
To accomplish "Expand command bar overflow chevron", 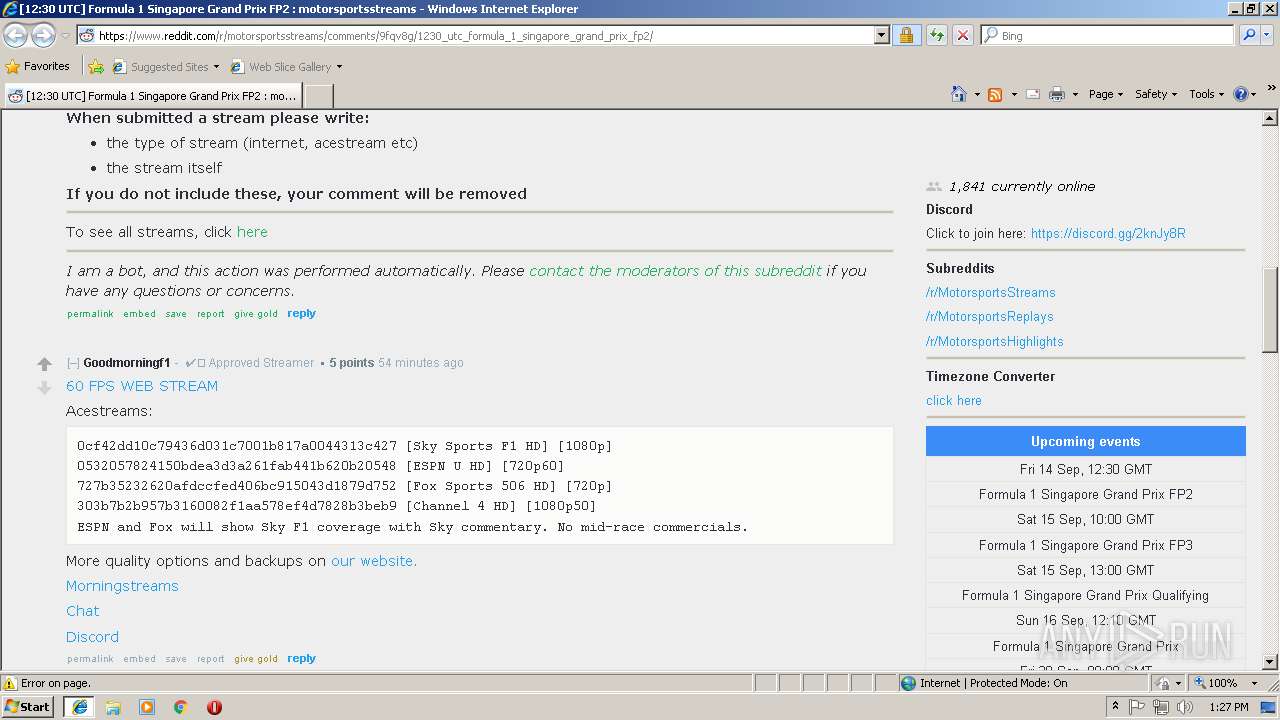I will (x=1272, y=89).
